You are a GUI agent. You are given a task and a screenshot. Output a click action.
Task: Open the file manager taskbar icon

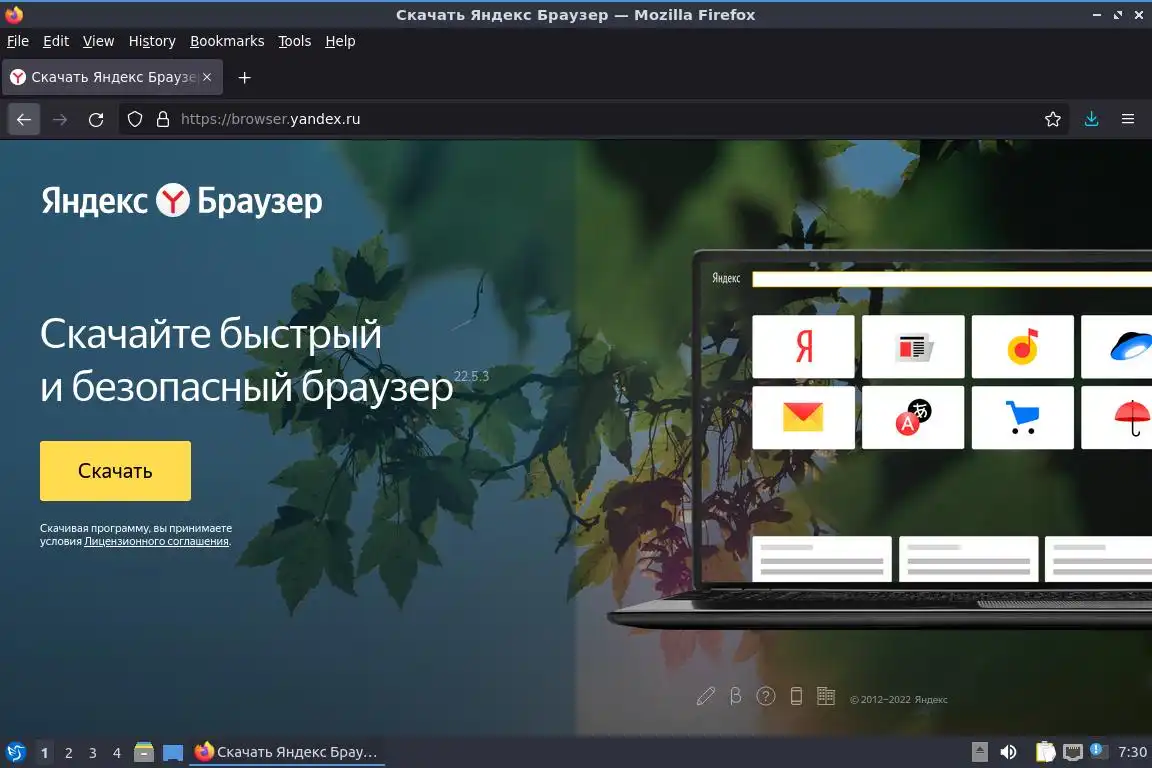(x=144, y=752)
